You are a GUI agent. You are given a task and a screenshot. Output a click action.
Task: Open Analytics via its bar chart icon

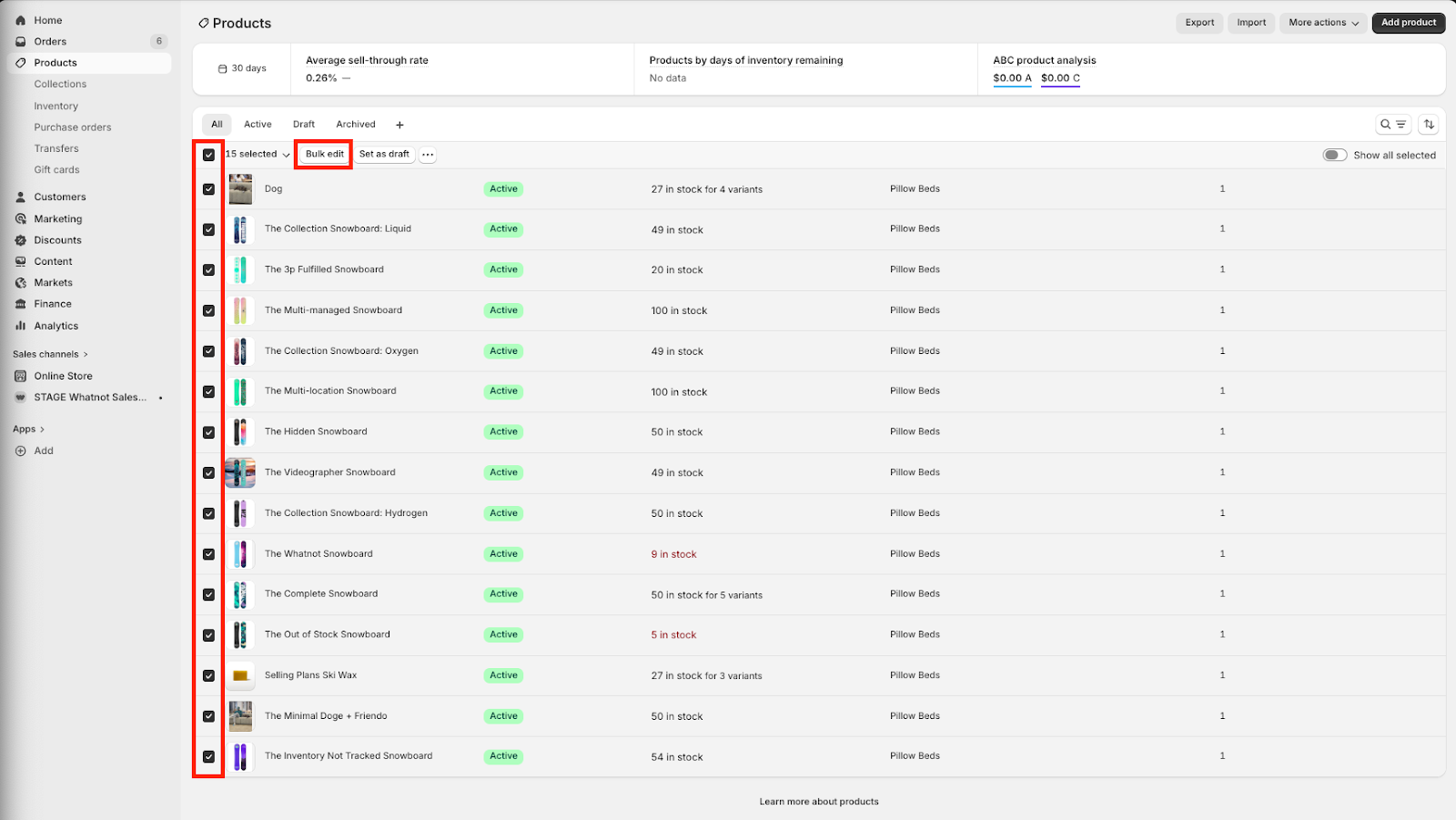[x=20, y=326]
